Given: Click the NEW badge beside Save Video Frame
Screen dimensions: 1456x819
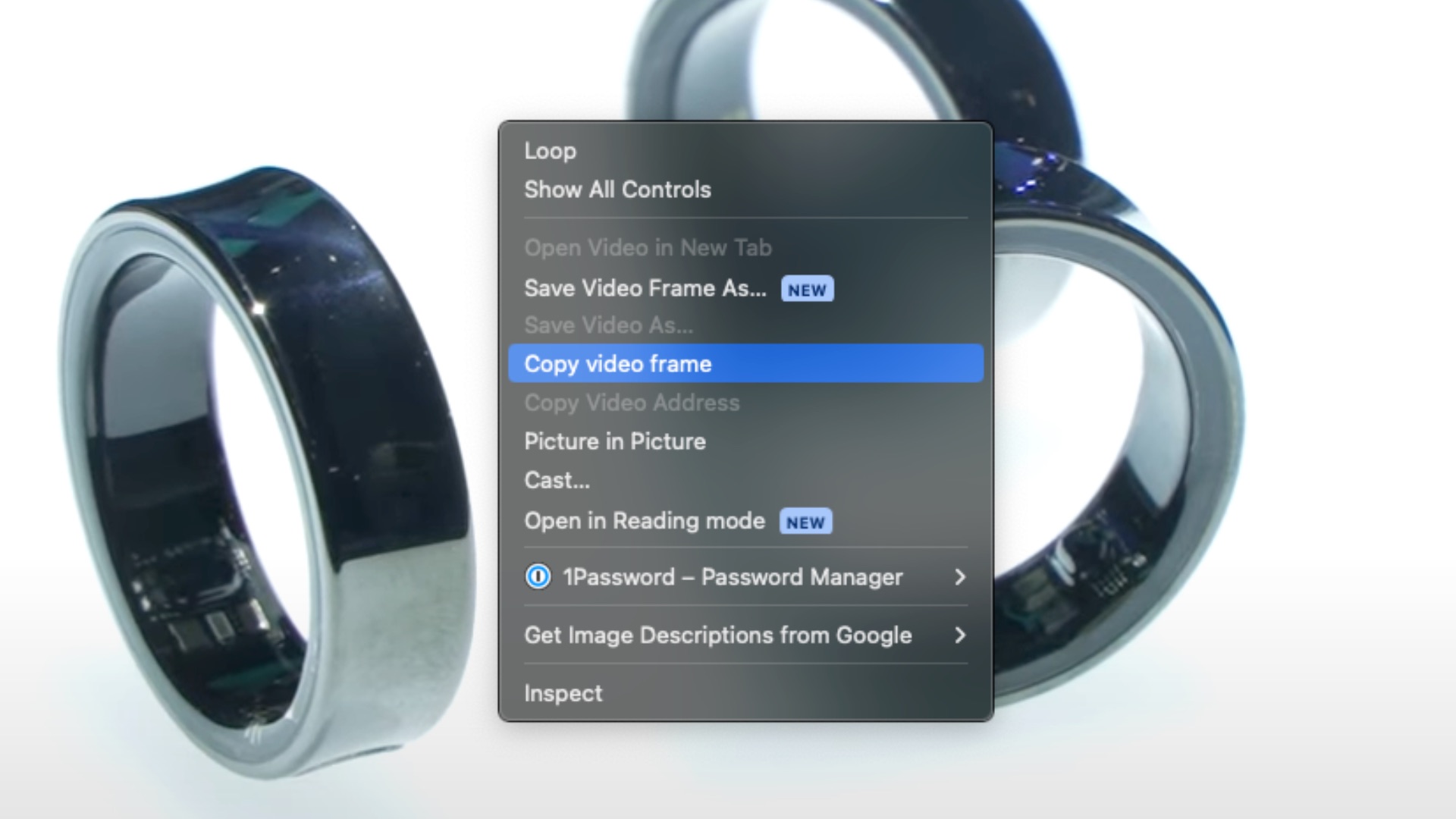Looking at the screenshot, I should (807, 290).
